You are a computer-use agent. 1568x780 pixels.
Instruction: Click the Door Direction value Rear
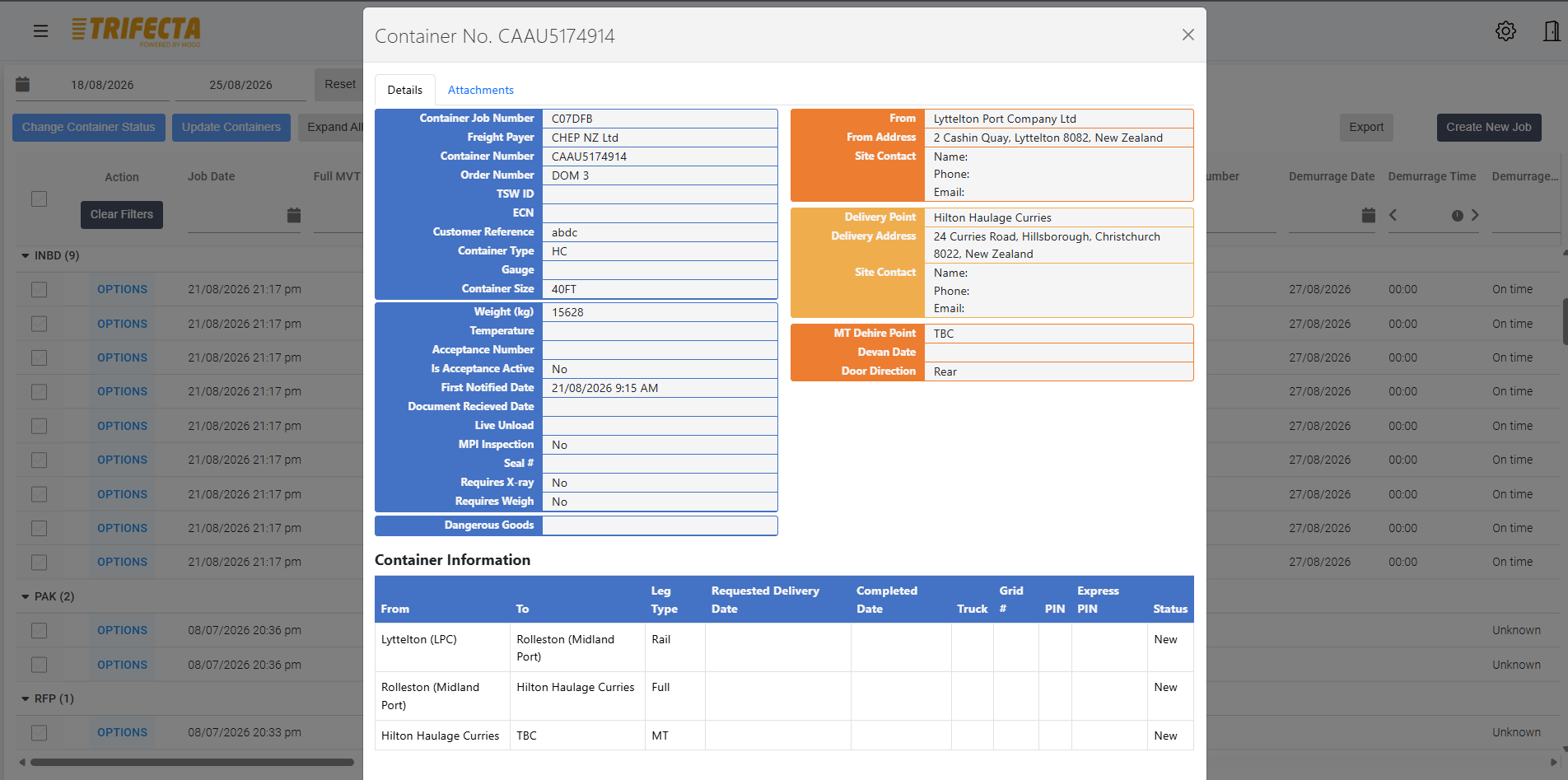(x=945, y=371)
